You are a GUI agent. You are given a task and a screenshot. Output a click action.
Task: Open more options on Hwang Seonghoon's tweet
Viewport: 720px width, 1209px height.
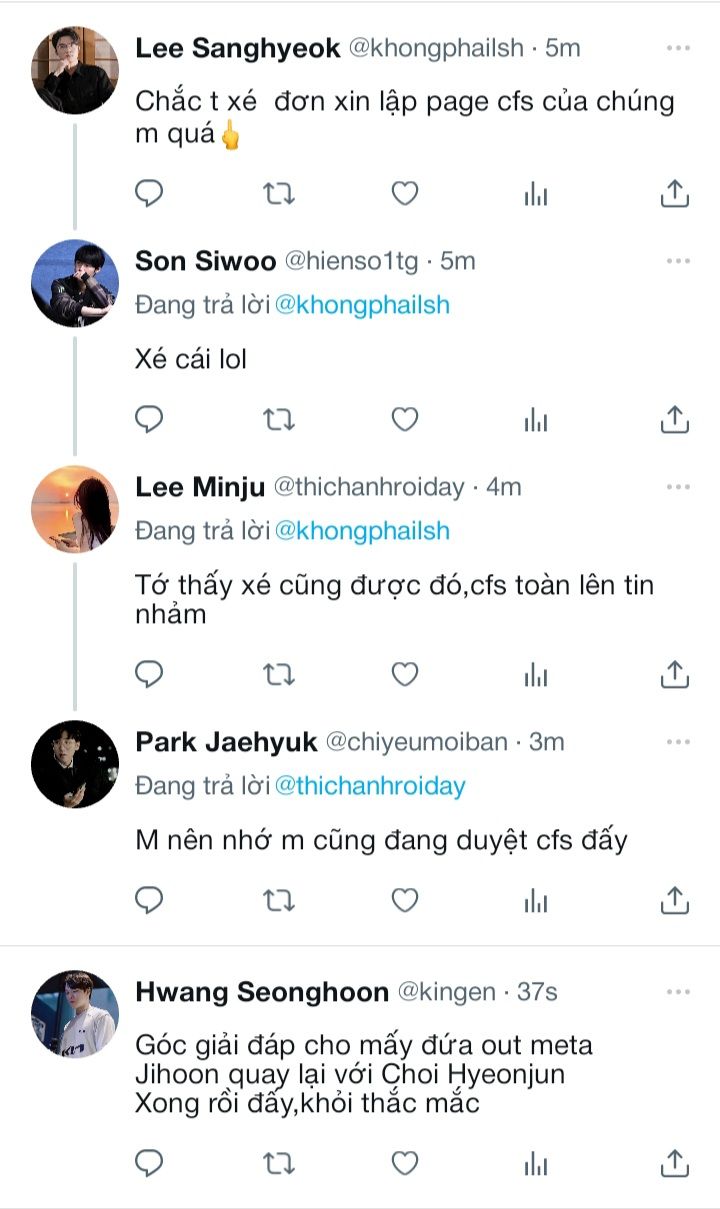(678, 992)
